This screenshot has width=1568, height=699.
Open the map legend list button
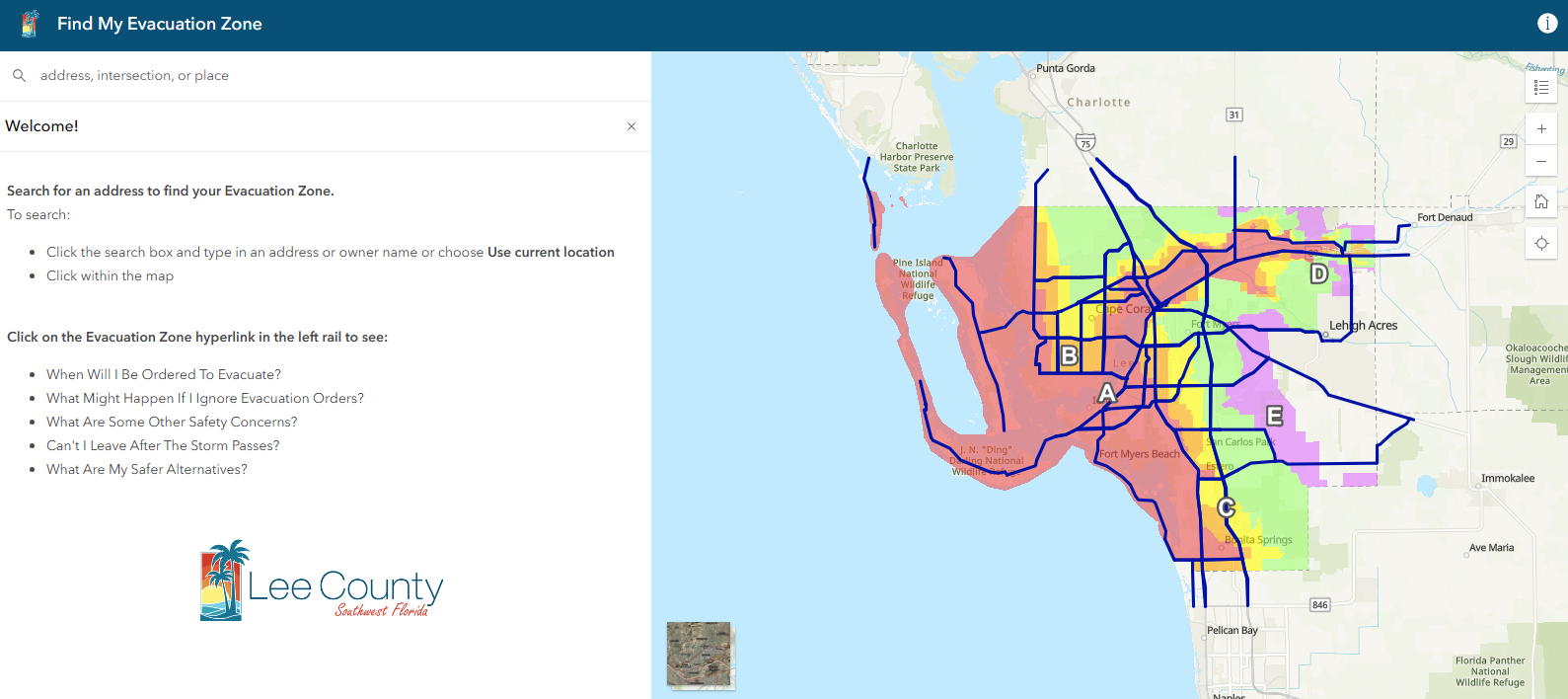click(x=1541, y=88)
